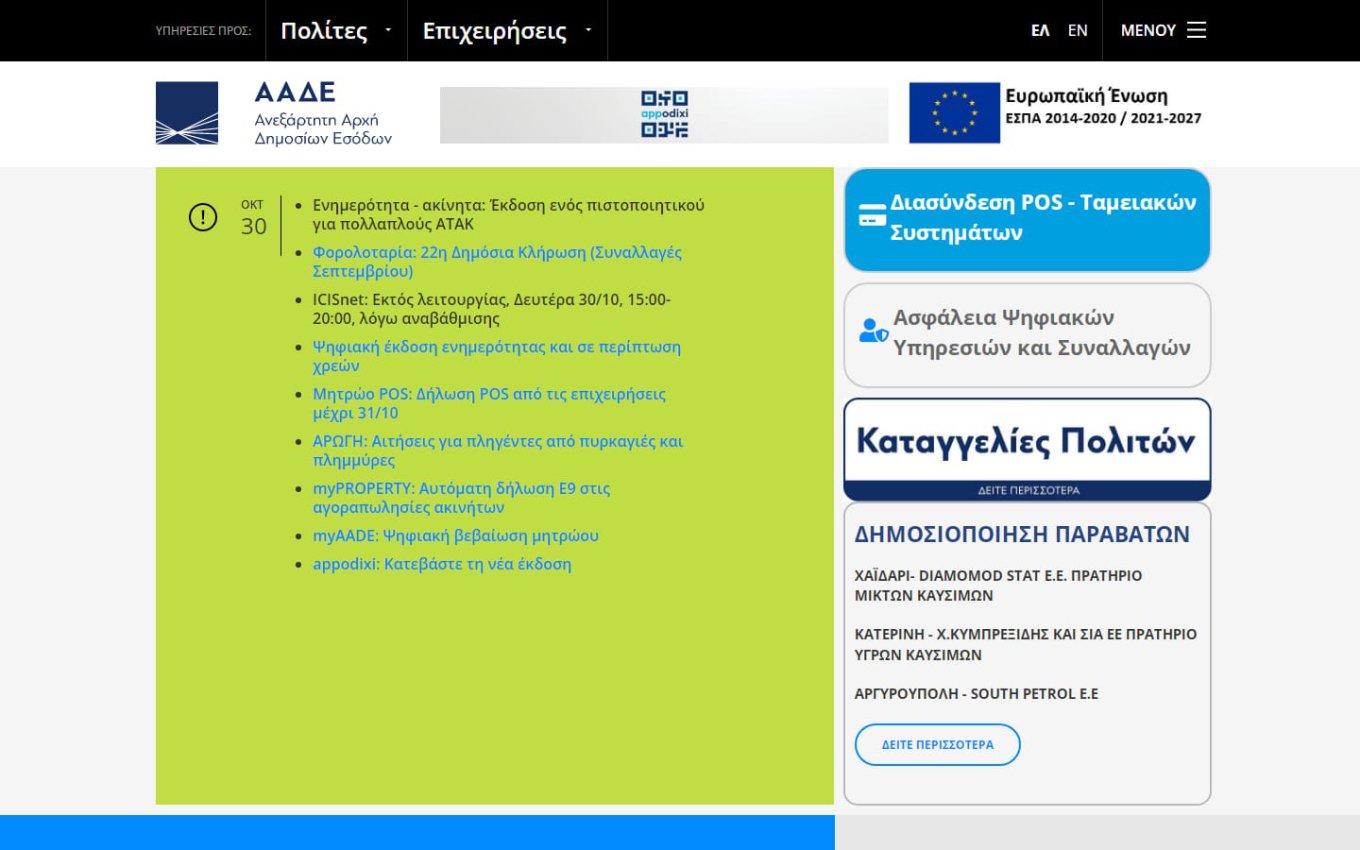Open Διασύνδεση POS - Ταμειακών Συστημάτων
The height and width of the screenshot is (850, 1360).
tap(1042, 218)
